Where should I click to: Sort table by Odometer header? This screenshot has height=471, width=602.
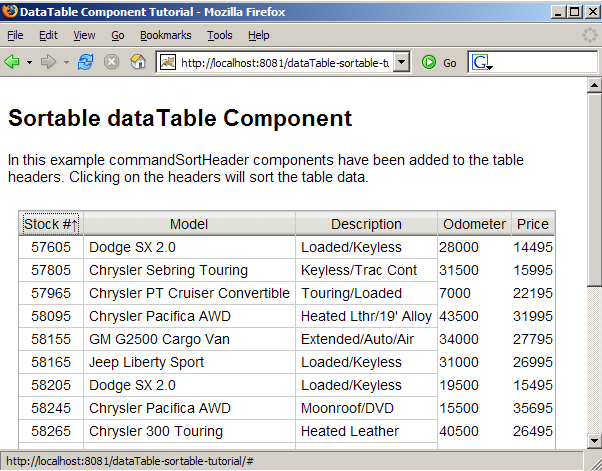pyautogui.click(x=474, y=224)
